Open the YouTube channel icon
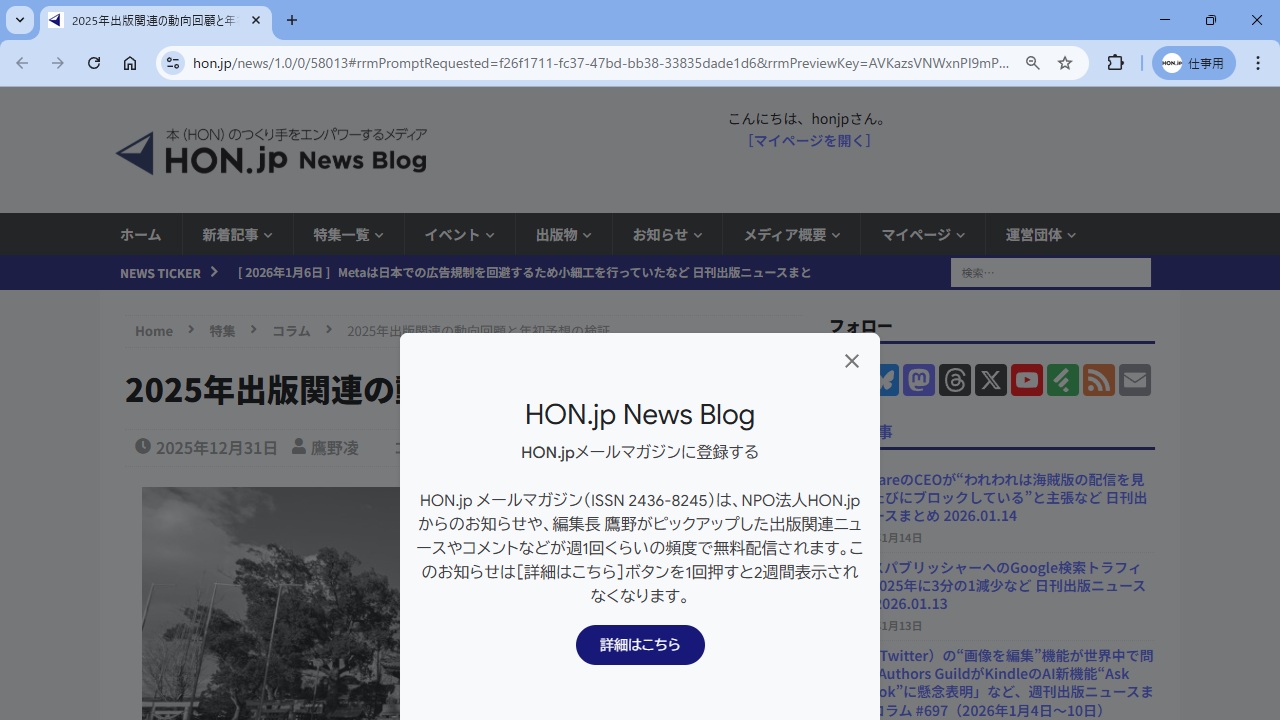 [1026, 380]
